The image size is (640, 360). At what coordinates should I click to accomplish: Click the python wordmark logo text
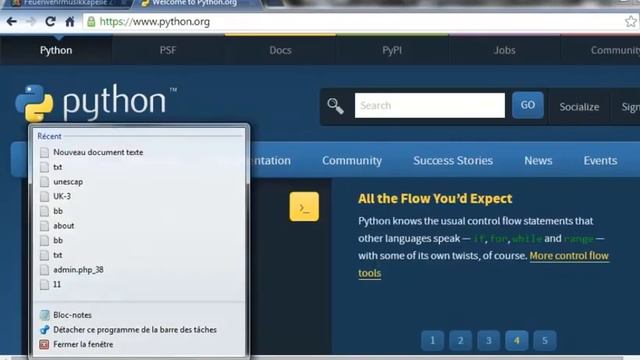(x=114, y=101)
